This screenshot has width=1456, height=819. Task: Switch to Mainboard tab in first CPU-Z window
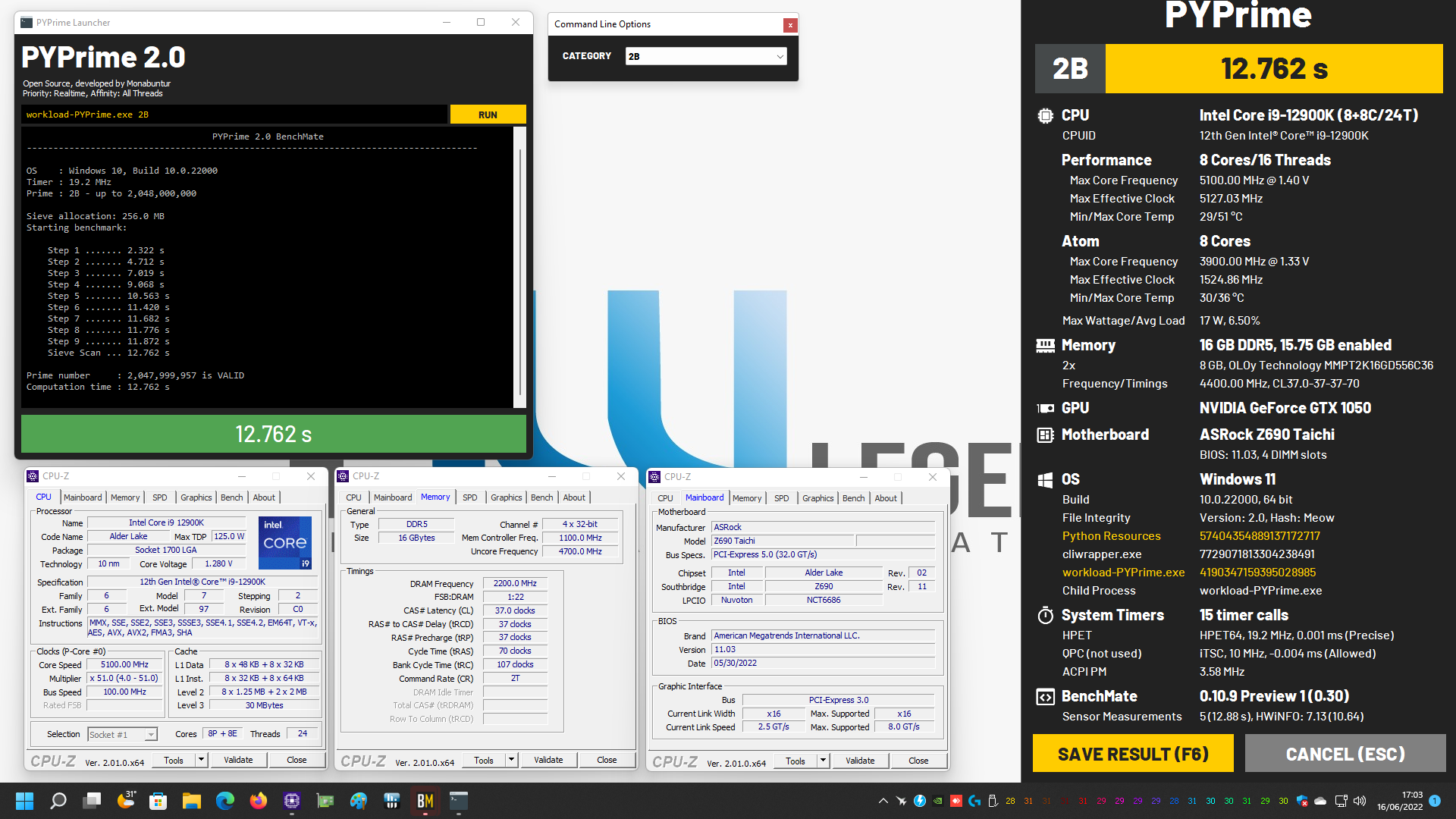[x=83, y=497]
